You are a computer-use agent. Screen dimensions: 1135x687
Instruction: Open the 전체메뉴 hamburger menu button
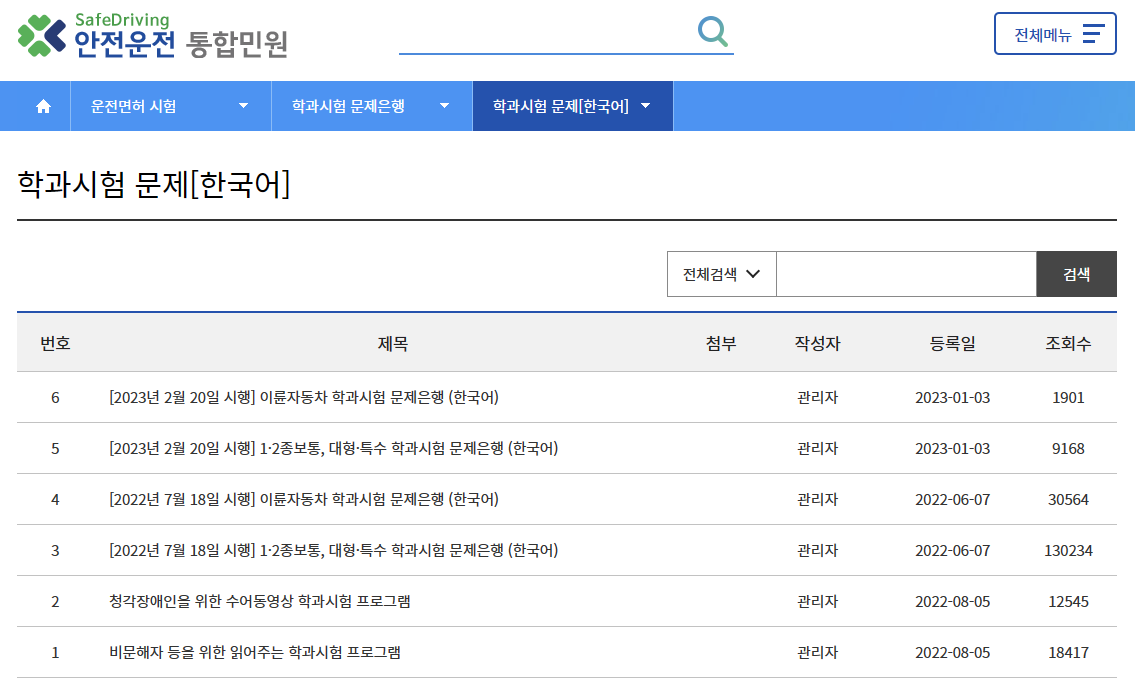[1055, 33]
